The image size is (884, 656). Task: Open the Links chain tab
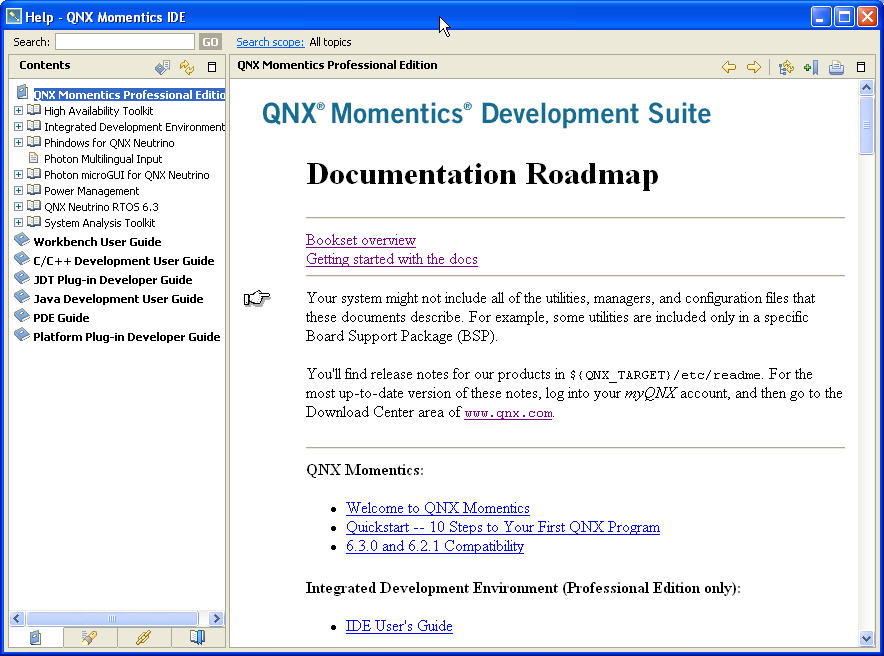tap(143, 637)
